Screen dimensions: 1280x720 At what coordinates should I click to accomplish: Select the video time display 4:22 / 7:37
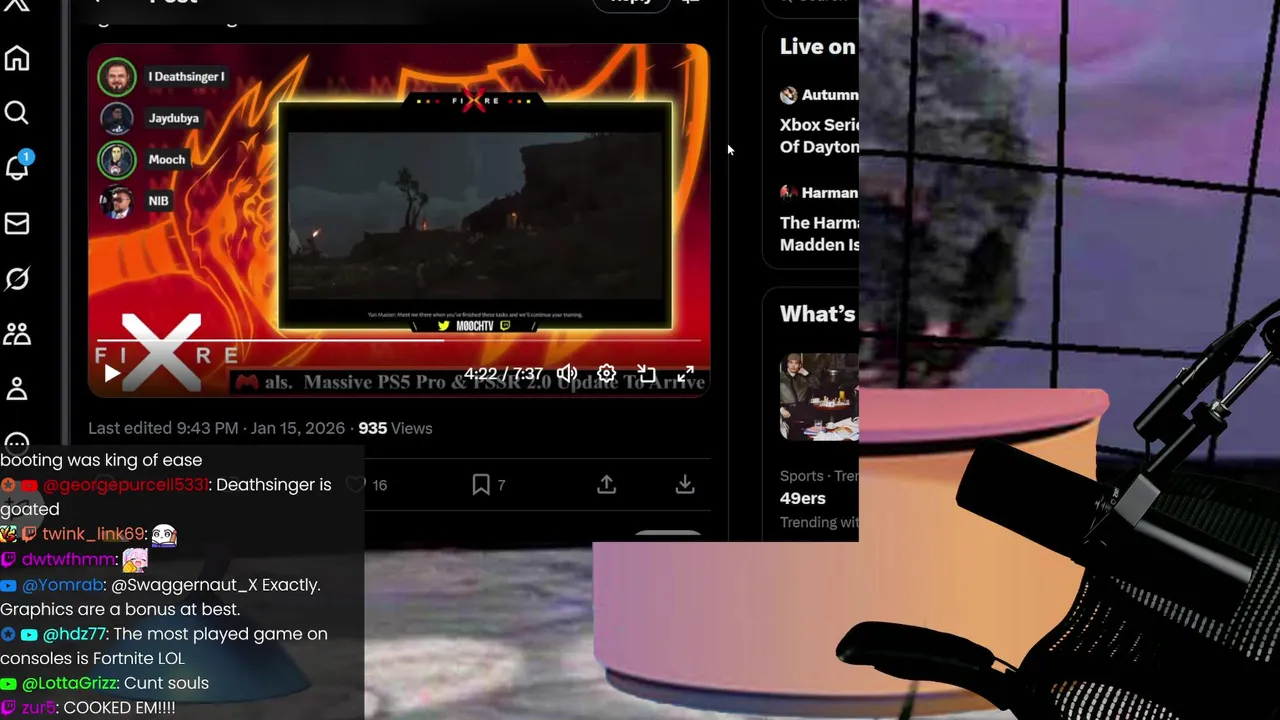(x=503, y=374)
